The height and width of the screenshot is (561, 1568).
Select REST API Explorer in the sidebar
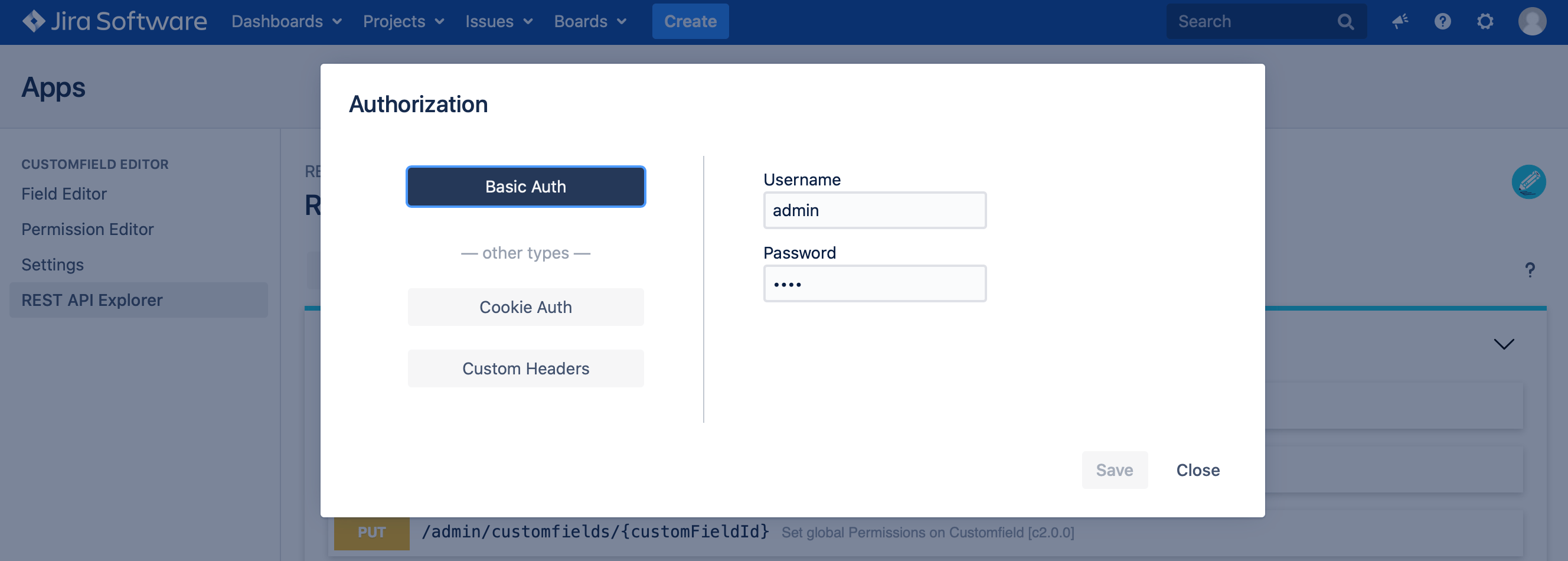92,299
